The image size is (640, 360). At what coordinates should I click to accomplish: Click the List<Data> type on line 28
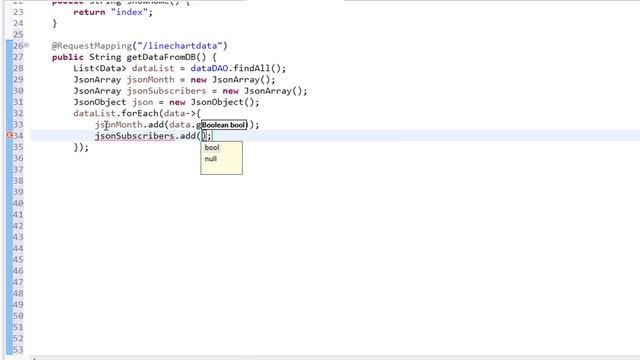100,68
